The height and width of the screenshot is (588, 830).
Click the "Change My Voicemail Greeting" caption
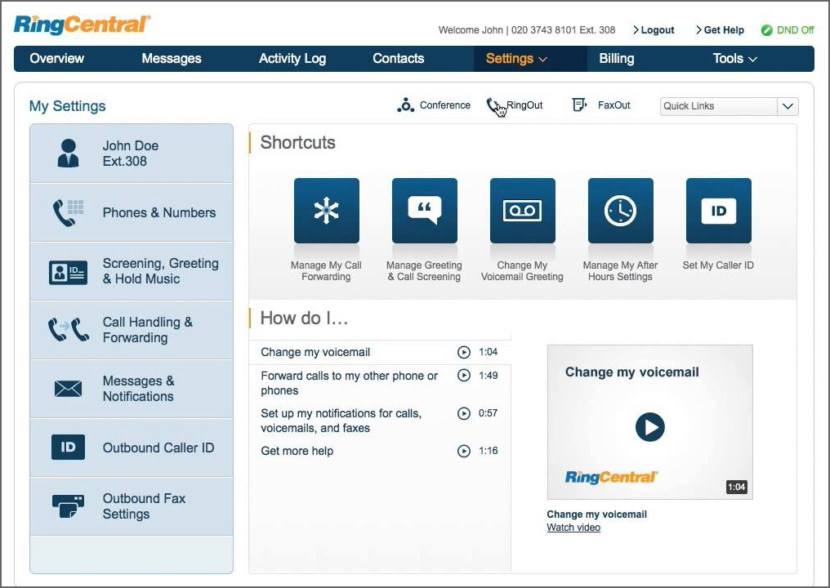tap(522, 271)
